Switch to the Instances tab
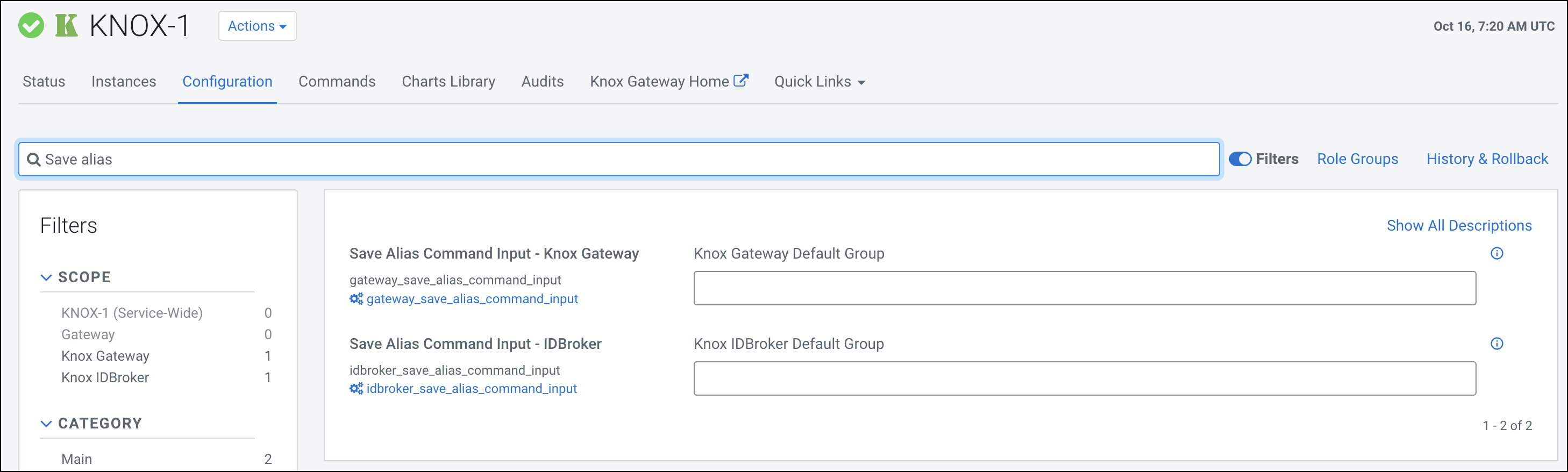Screen dimensions: 1568x472 [124, 82]
